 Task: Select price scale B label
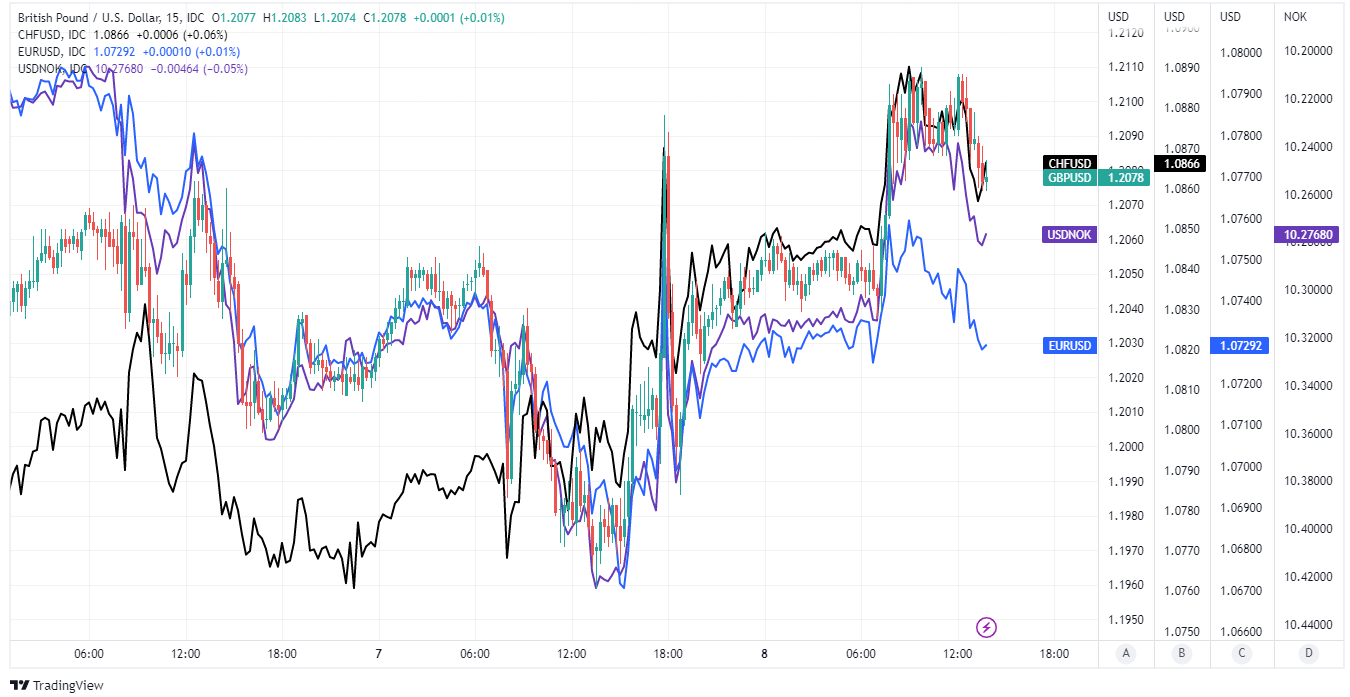[1182, 654]
